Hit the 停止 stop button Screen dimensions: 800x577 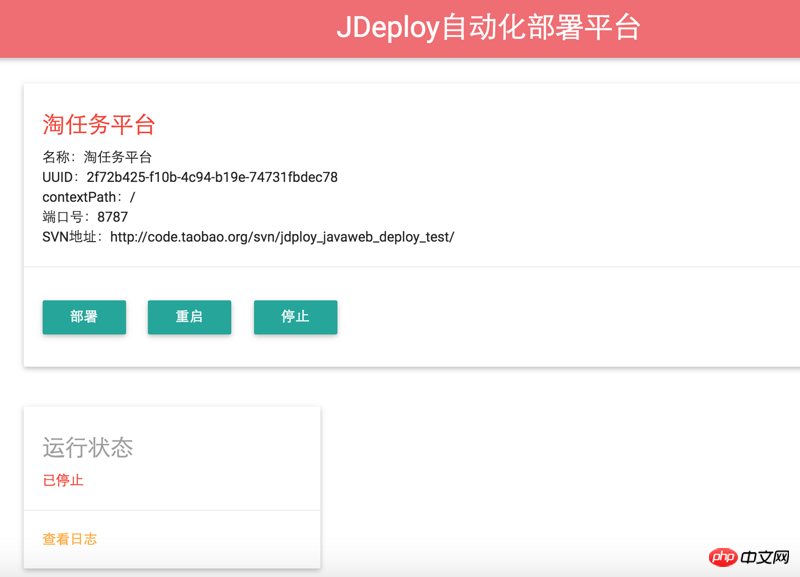click(x=295, y=317)
